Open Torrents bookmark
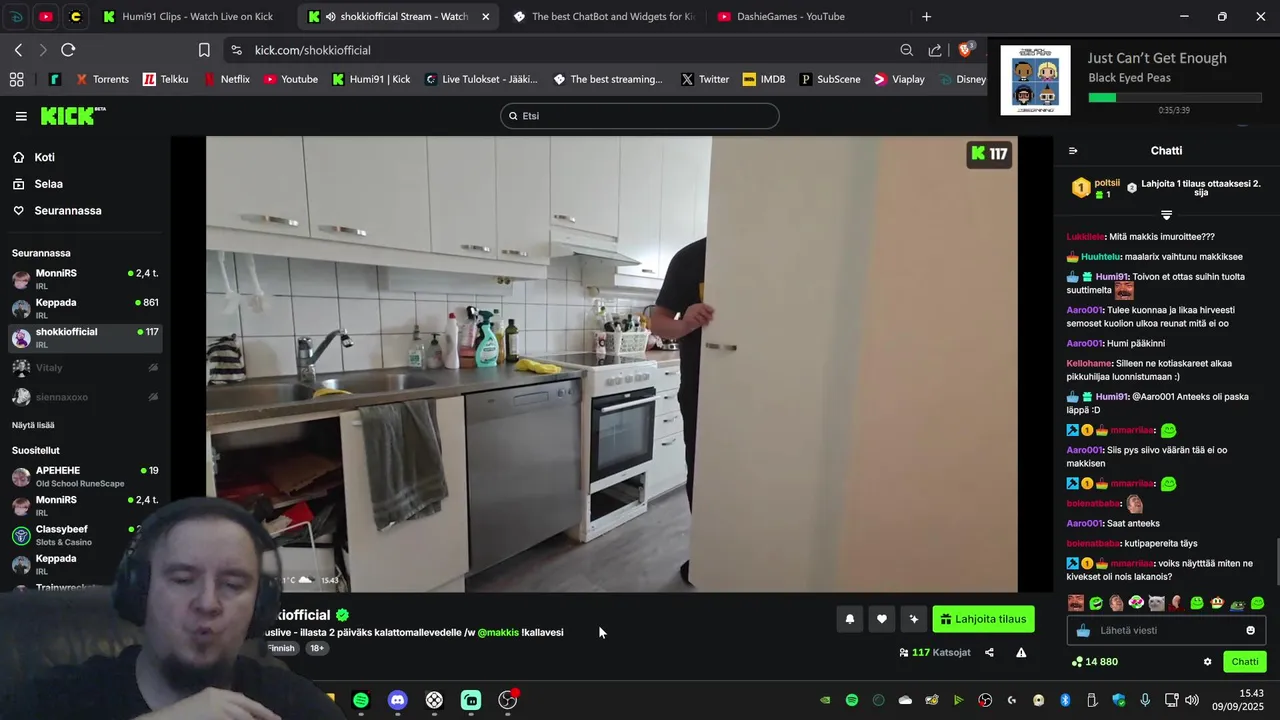The image size is (1280, 720). pos(101,79)
